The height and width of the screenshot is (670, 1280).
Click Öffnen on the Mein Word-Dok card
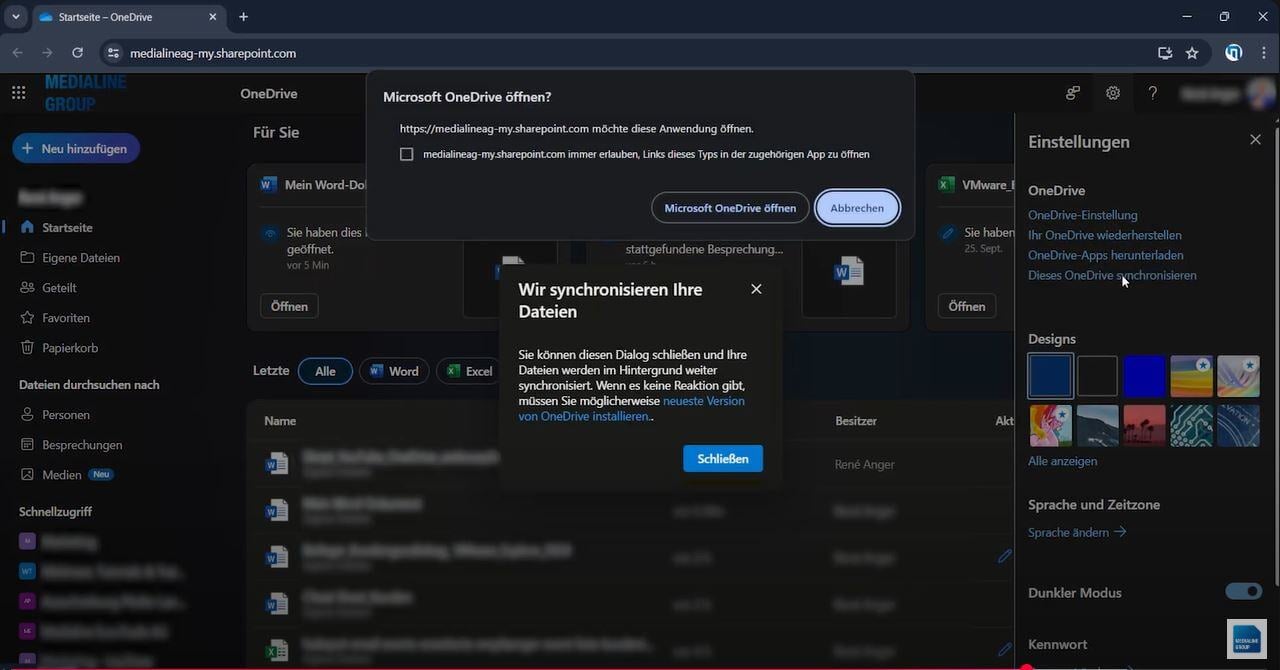point(289,306)
